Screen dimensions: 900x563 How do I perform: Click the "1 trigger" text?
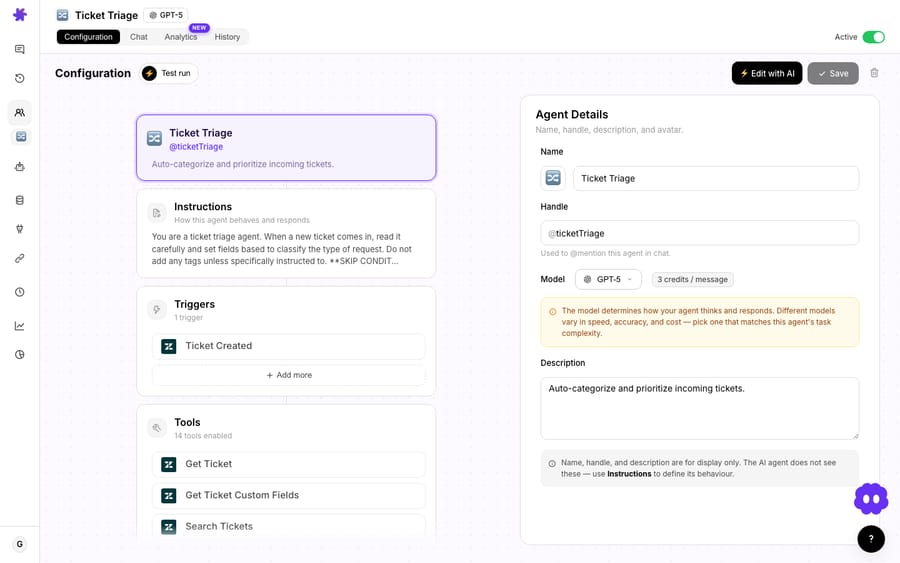pos(188,318)
